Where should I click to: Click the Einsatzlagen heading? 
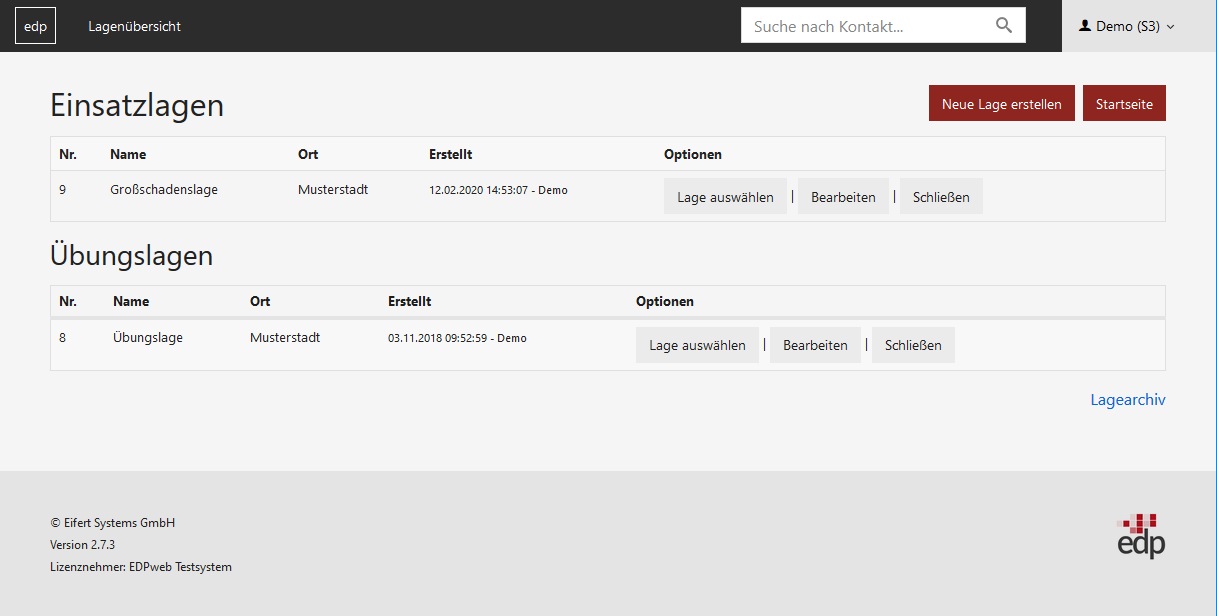pyautogui.click(x=137, y=105)
